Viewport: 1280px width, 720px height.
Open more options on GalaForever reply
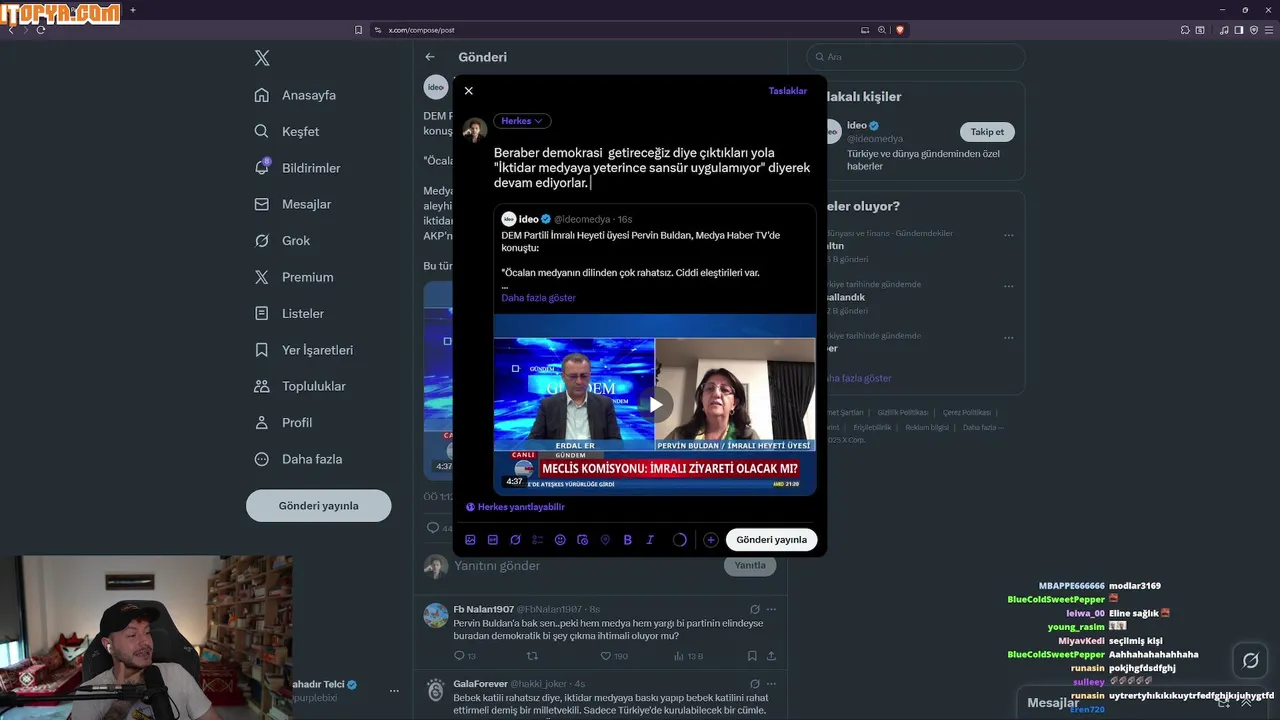click(x=771, y=684)
